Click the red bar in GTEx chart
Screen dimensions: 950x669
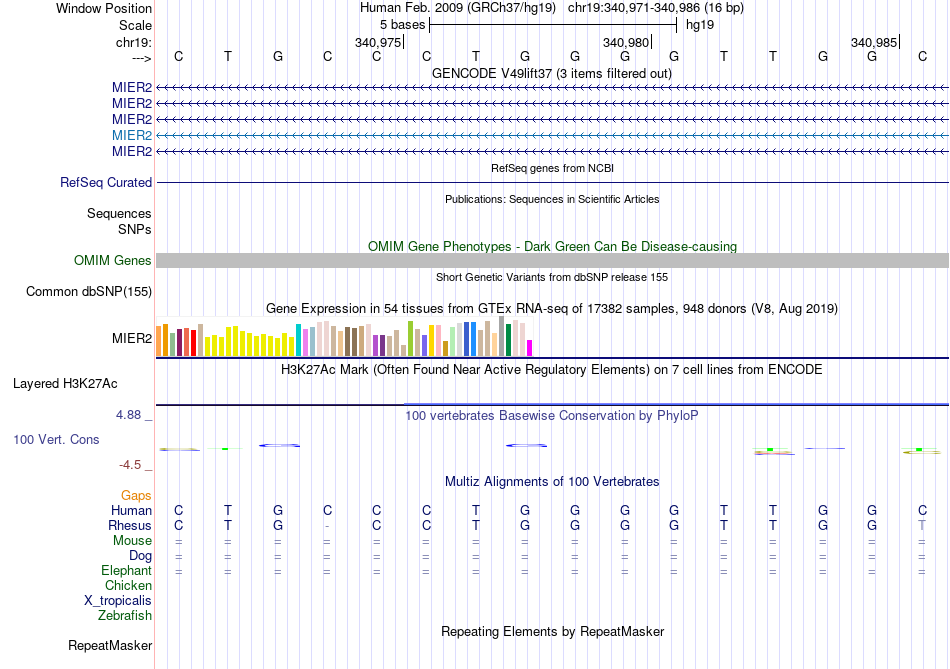tap(194, 342)
